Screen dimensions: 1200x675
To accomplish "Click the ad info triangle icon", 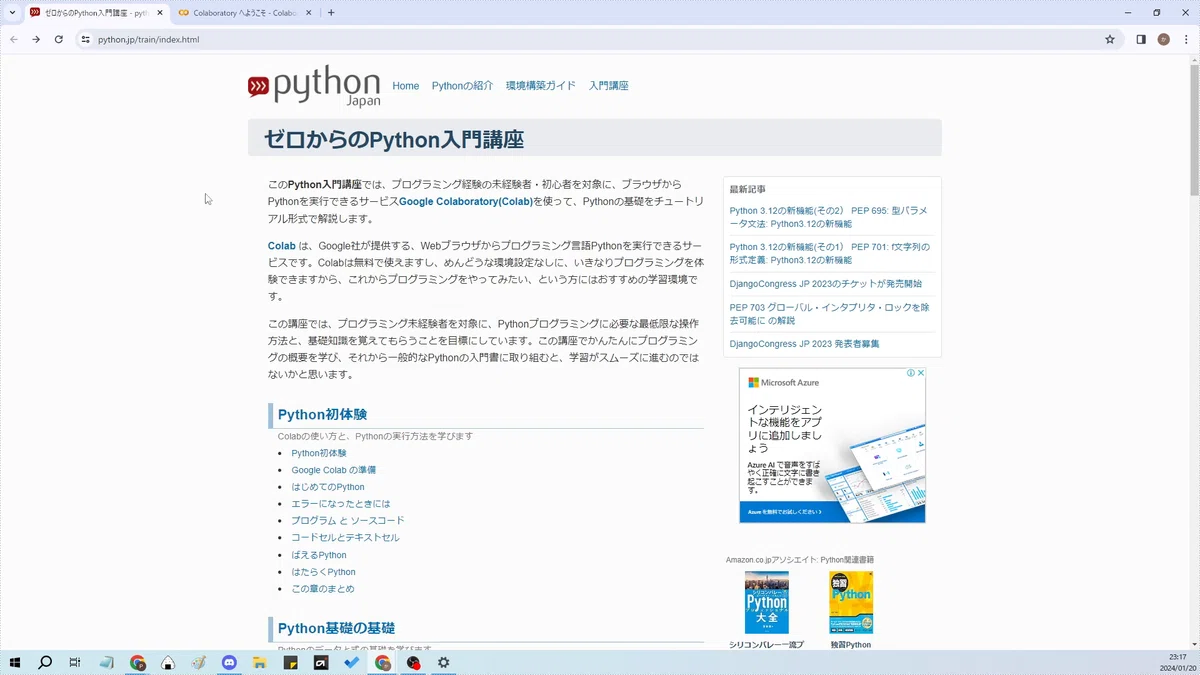I will click(x=911, y=373).
